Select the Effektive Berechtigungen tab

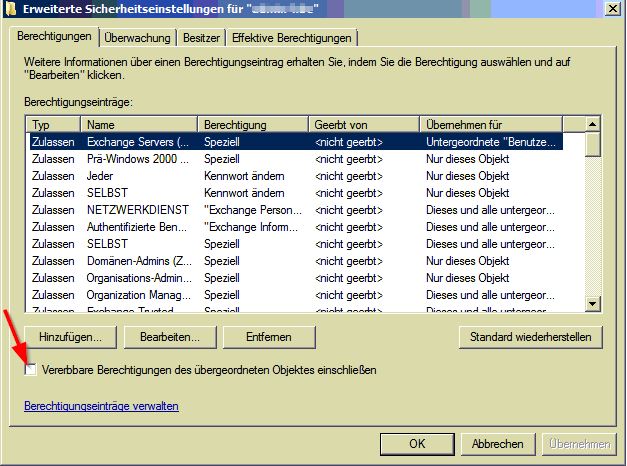(x=291, y=38)
